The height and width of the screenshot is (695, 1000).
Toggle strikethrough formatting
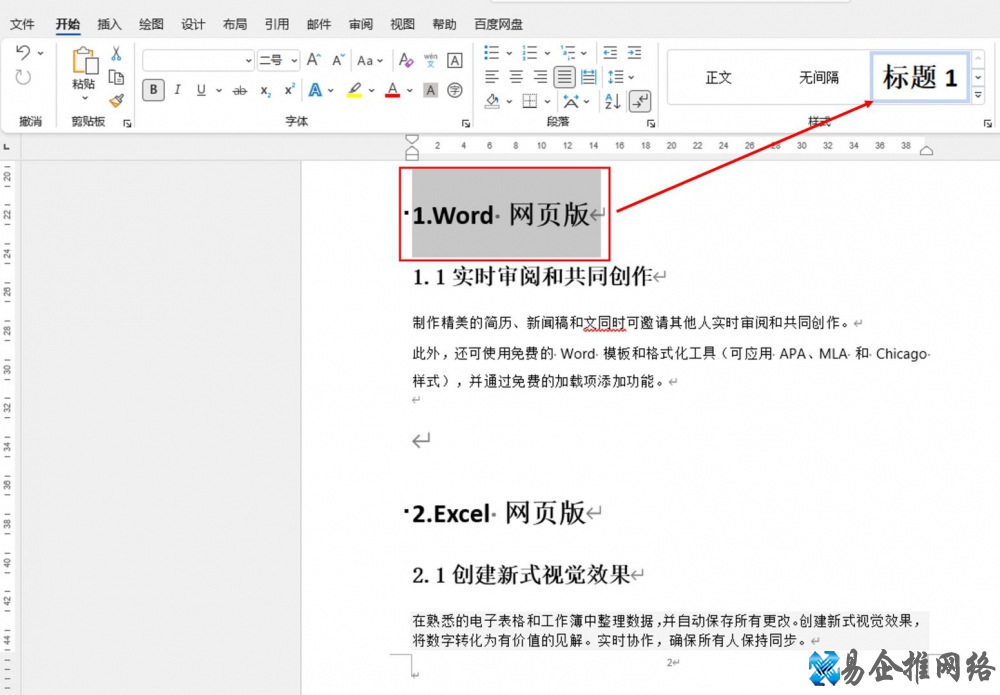pos(240,91)
